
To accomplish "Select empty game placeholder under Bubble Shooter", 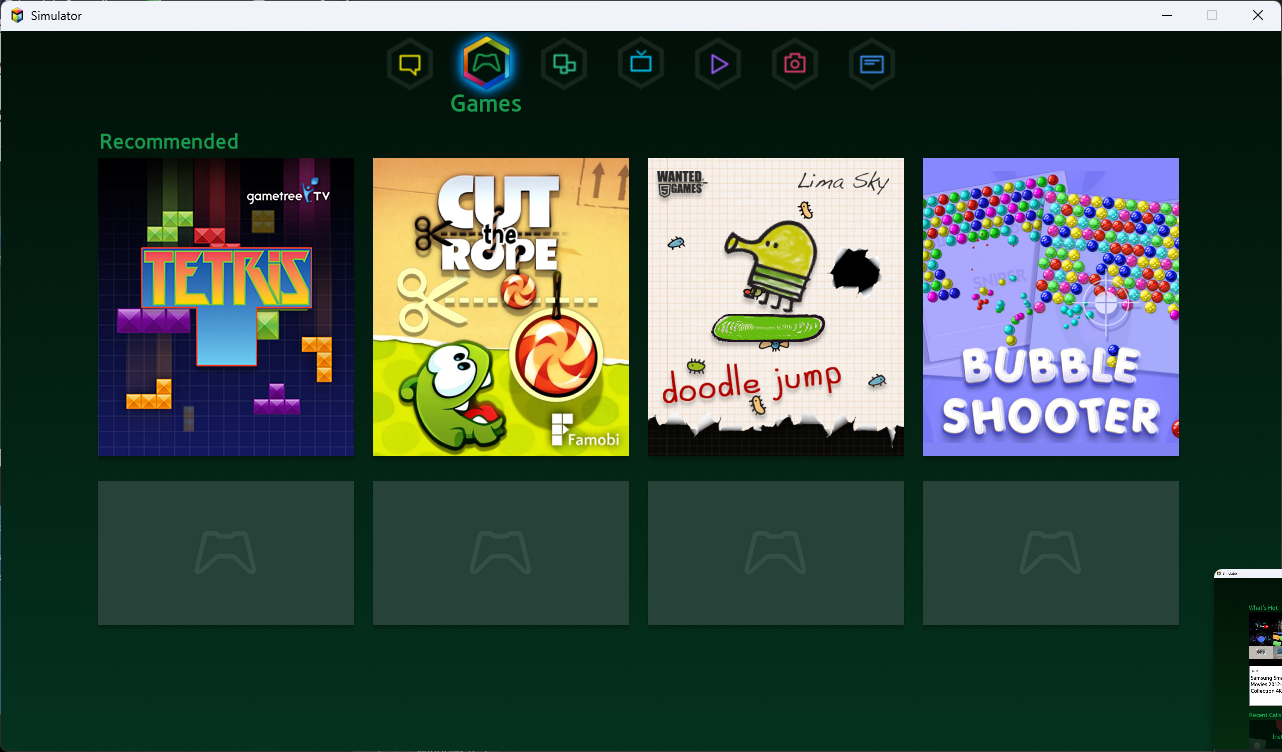I will (x=1051, y=553).
